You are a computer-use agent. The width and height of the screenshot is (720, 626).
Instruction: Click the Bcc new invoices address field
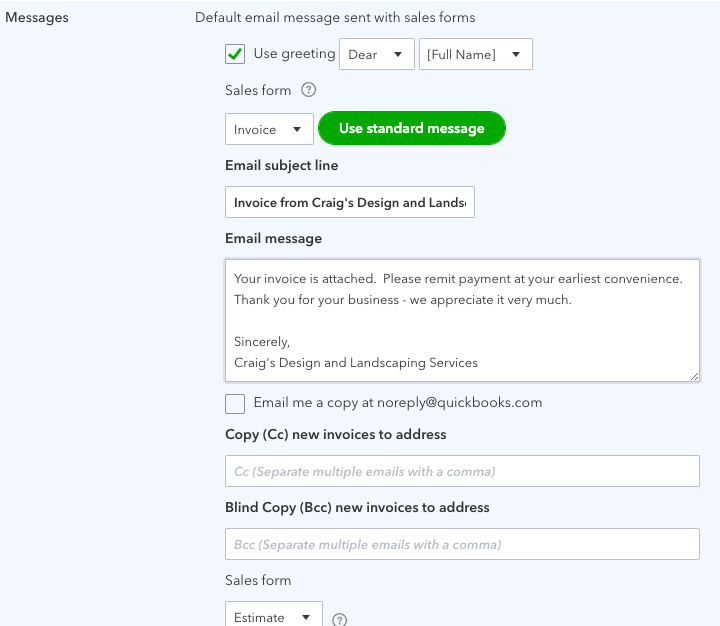tap(461, 544)
